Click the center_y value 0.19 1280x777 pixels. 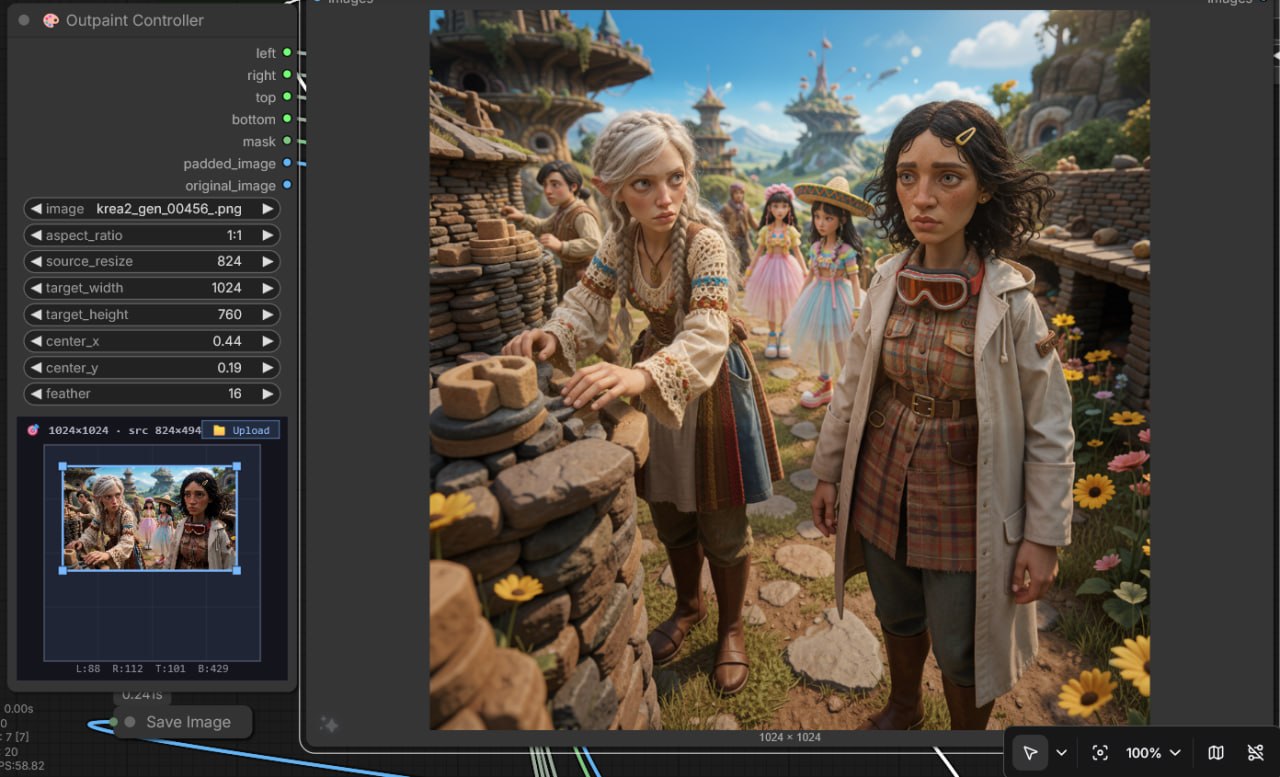229,367
